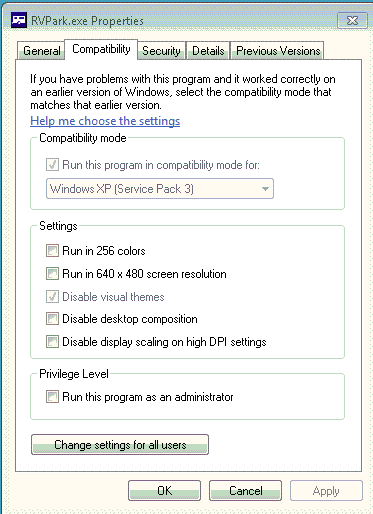Click the Compatibility tab
This screenshot has width=373, height=514.
point(101,49)
